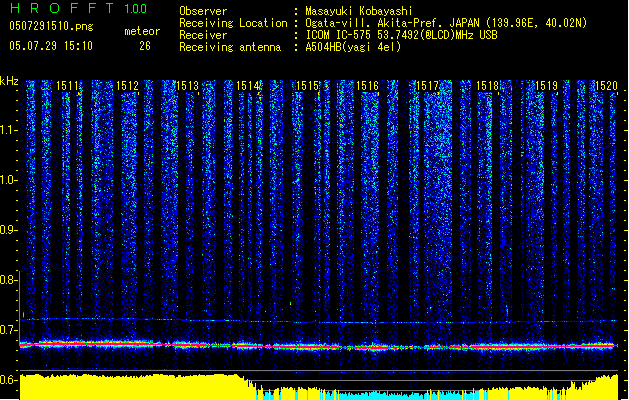Click the 1518 time marker
The image size is (629, 400).
click(x=487, y=86)
